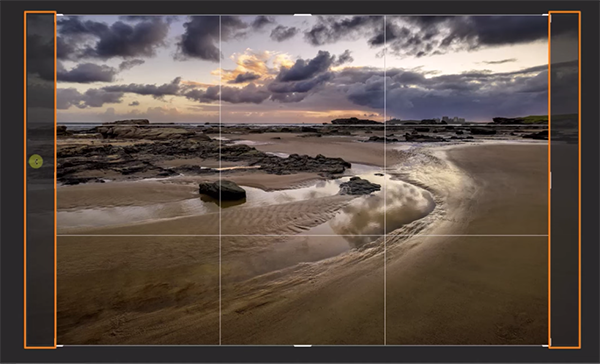
Task: Click the right vertical thirds grid line
Action: pyautogui.click(x=385, y=180)
